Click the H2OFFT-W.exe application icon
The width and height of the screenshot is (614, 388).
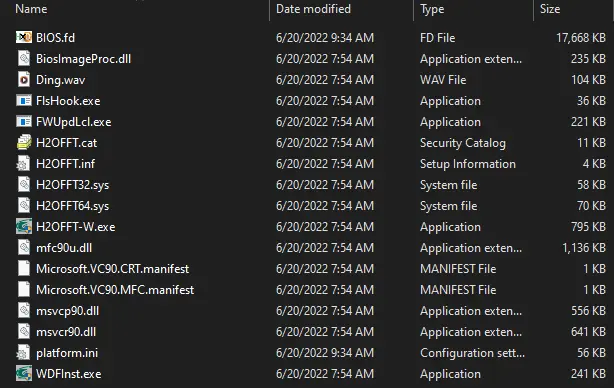[x=24, y=227]
